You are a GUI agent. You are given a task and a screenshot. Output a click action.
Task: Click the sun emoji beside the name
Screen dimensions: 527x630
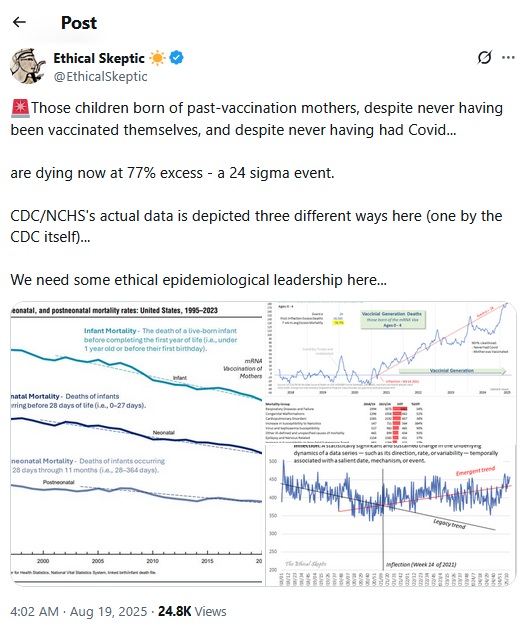157,58
